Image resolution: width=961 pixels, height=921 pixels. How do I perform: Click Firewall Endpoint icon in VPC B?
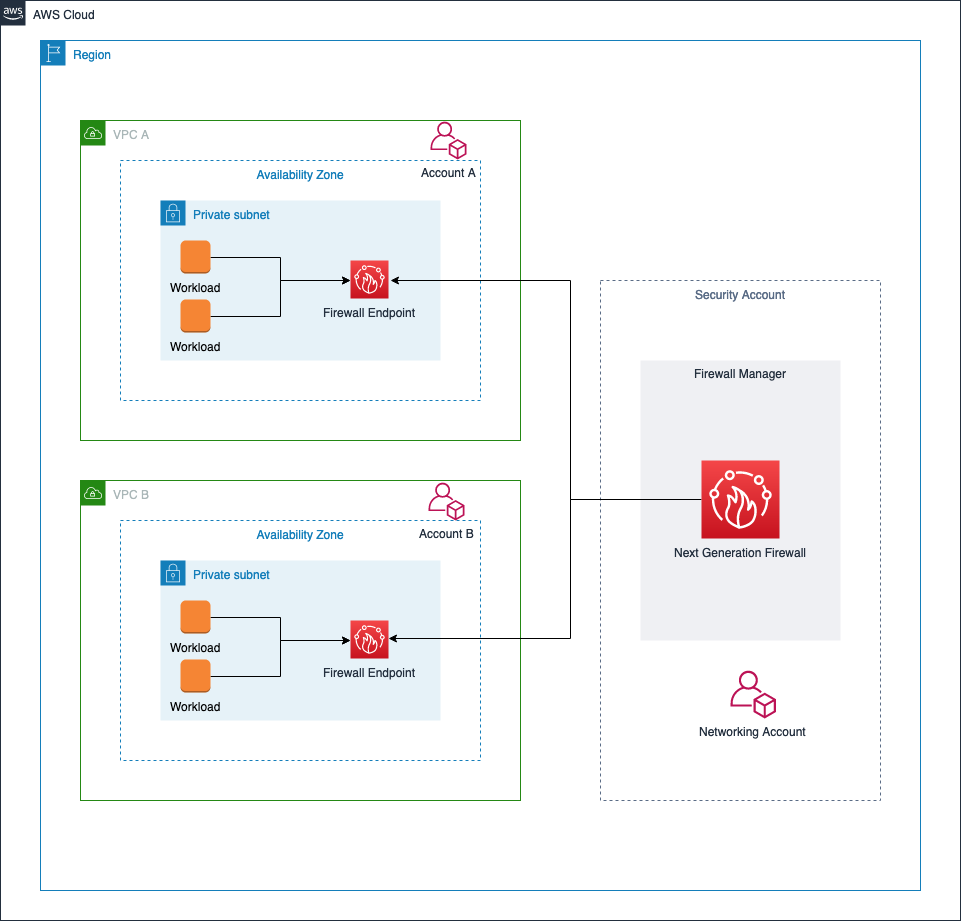point(370,639)
